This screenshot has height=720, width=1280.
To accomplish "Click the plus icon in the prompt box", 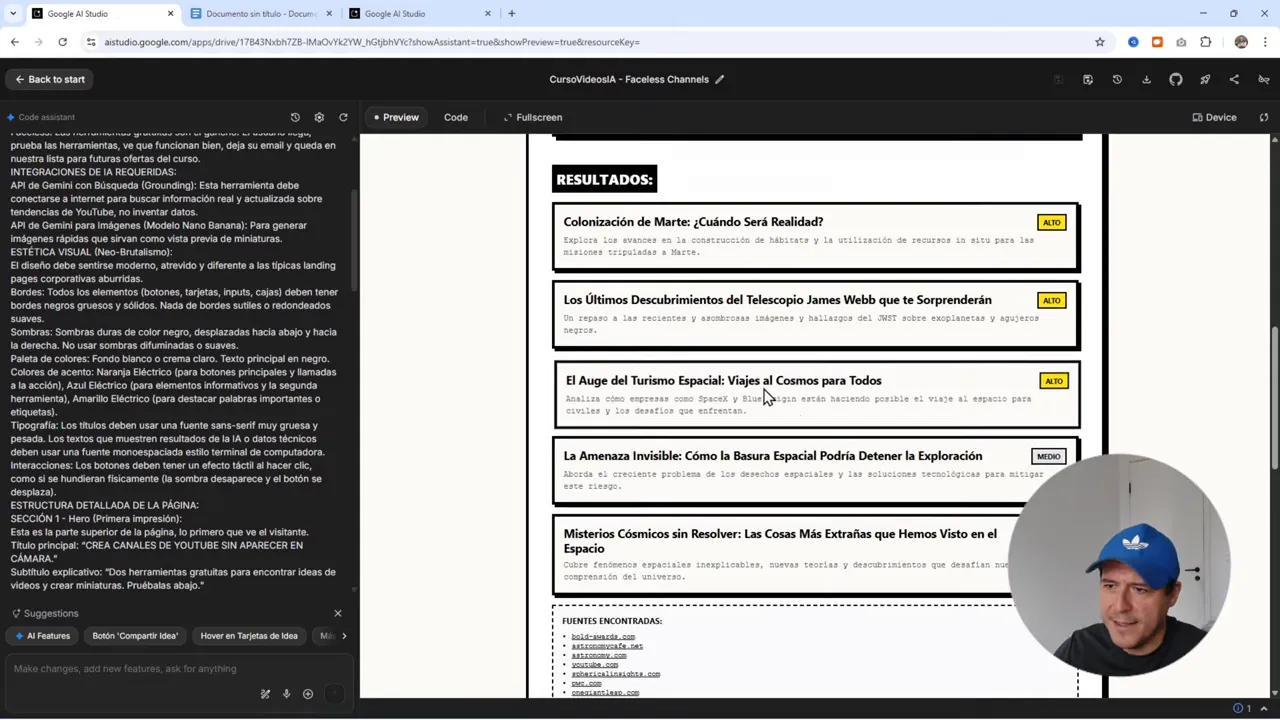I will (x=308, y=694).
